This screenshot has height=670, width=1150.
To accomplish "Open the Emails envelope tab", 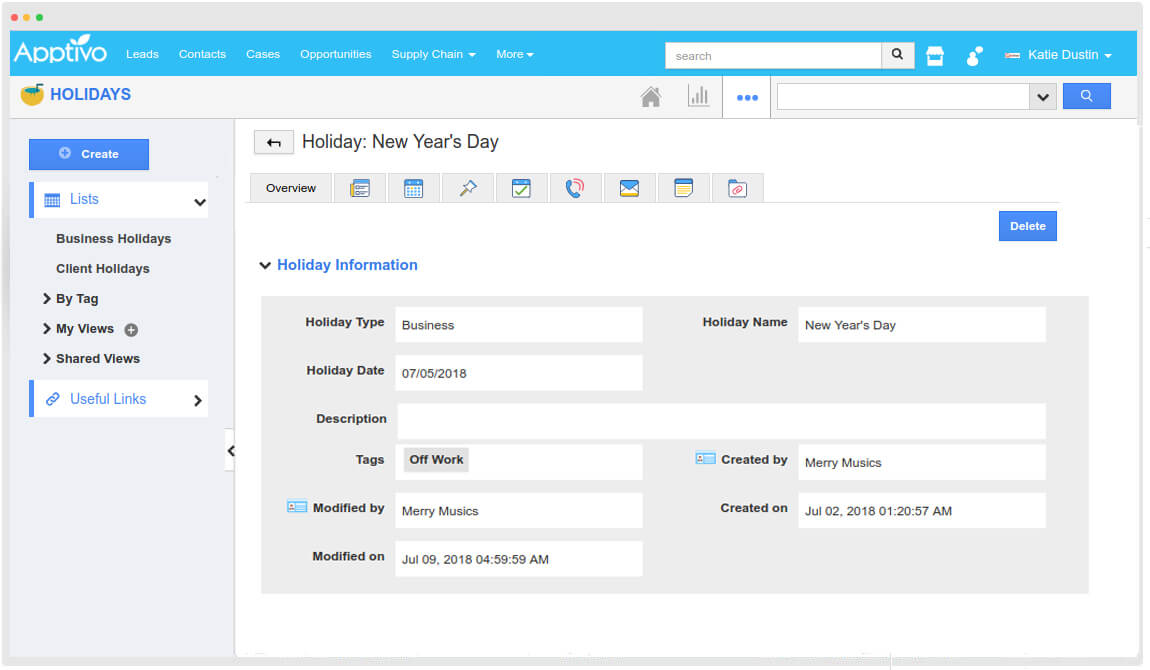I will click(629, 188).
